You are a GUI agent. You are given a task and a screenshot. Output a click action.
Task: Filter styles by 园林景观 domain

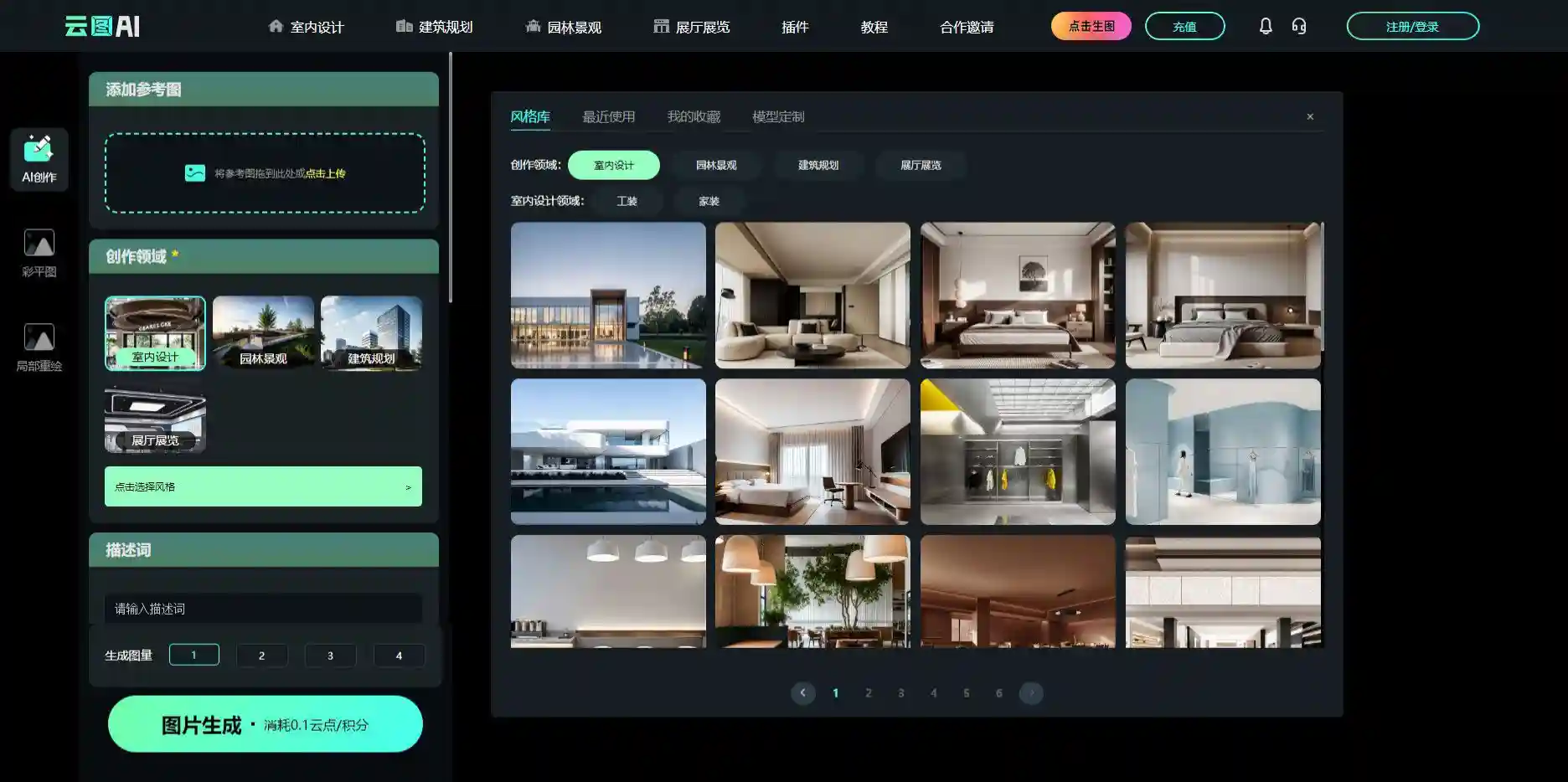pos(715,166)
